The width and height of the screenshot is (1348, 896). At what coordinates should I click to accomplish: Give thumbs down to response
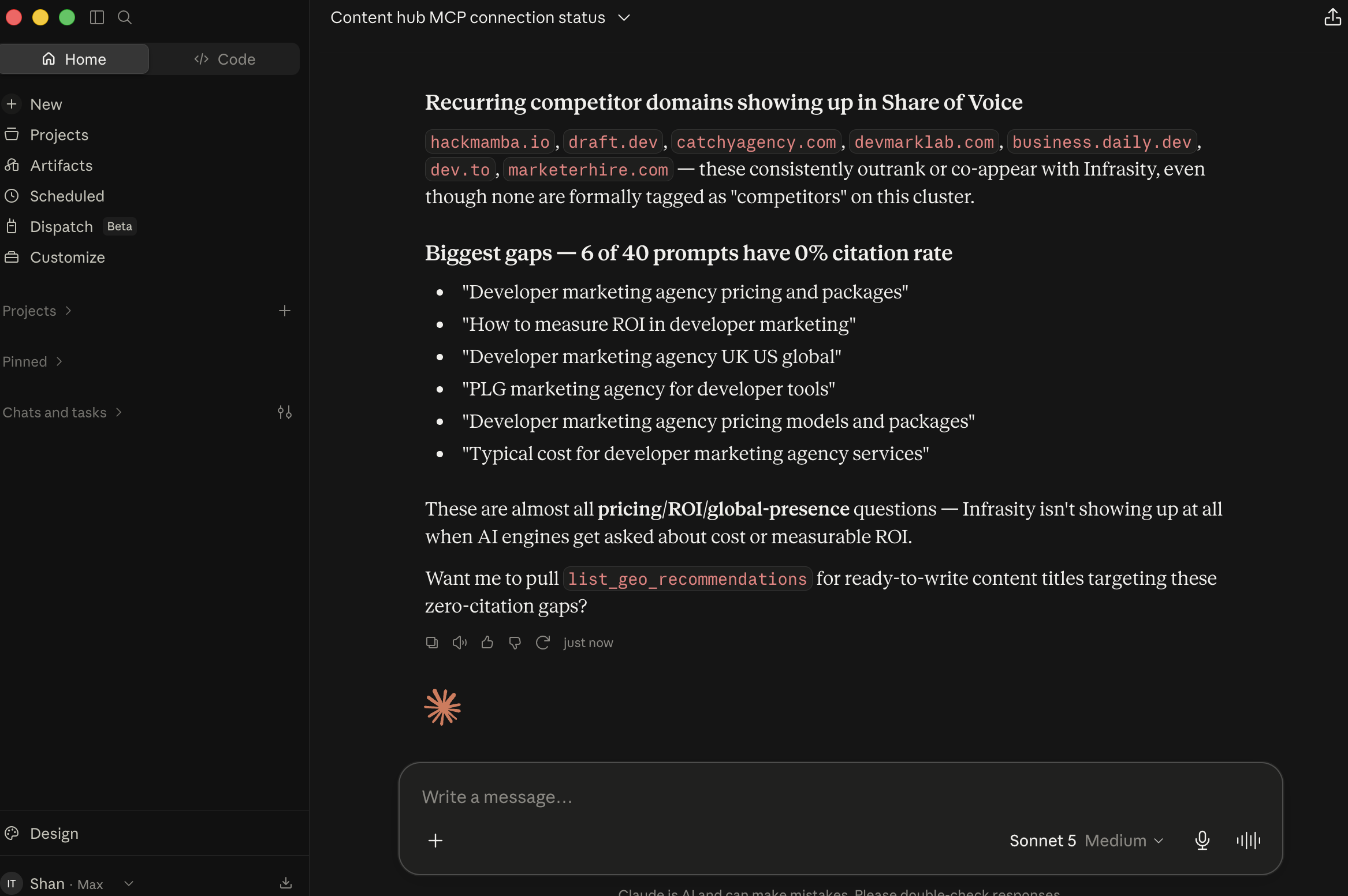515,643
